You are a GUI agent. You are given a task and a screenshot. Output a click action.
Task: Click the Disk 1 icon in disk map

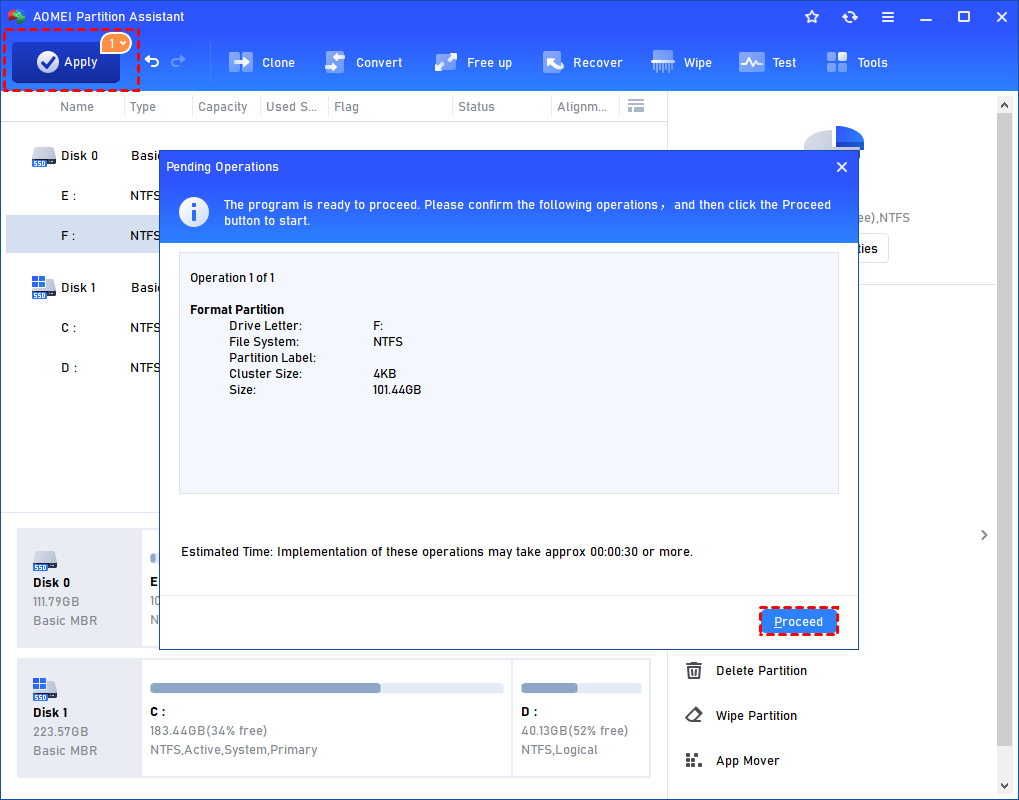pyautogui.click(x=45, y=690)
